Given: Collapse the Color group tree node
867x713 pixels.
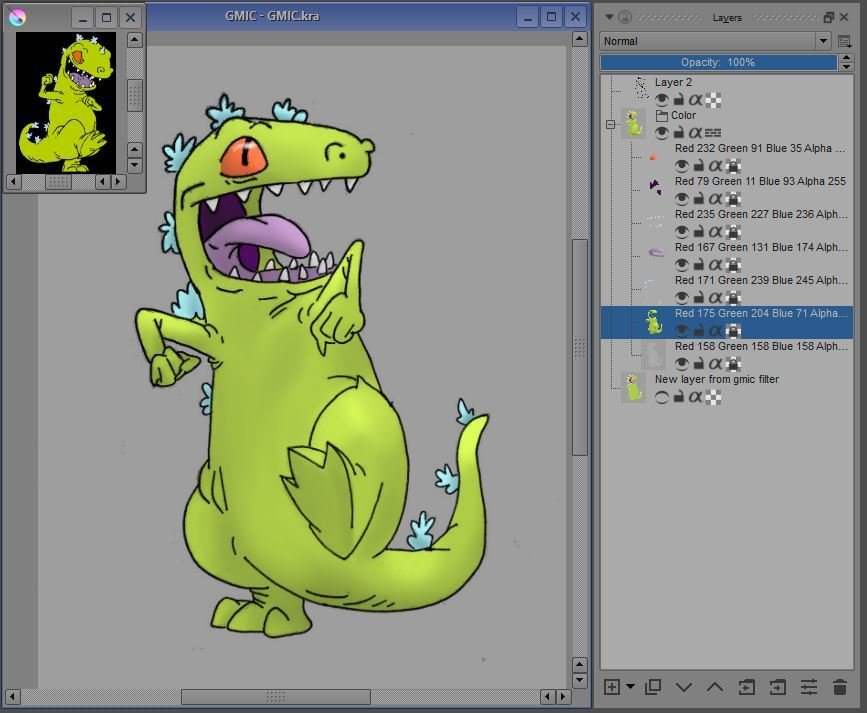Looking at the screenshot, I should [610, 124].
